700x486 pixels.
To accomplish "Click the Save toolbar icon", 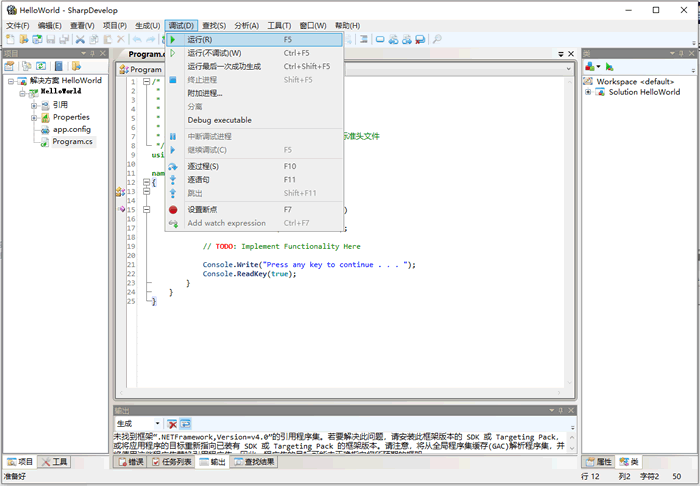I will tap(50, 39).
